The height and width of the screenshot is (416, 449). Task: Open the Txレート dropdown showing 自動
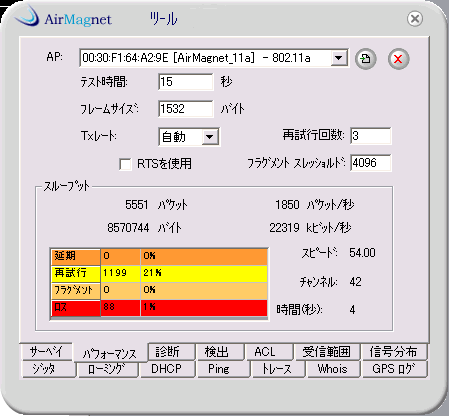210,137
